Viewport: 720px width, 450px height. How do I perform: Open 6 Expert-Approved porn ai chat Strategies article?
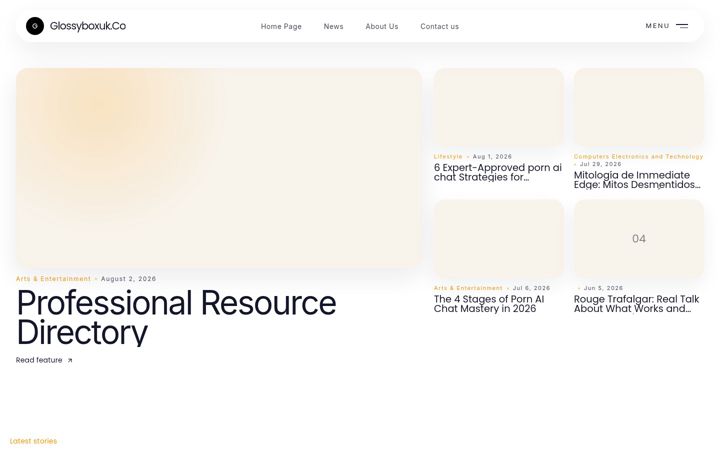click(x=498, y=172)
